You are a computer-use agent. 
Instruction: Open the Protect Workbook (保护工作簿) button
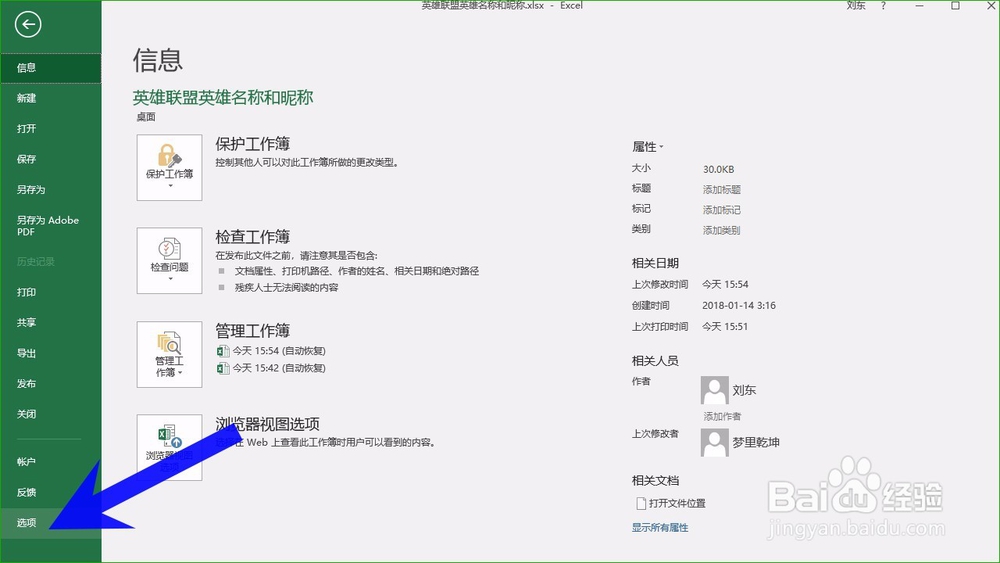coord(170,168)
